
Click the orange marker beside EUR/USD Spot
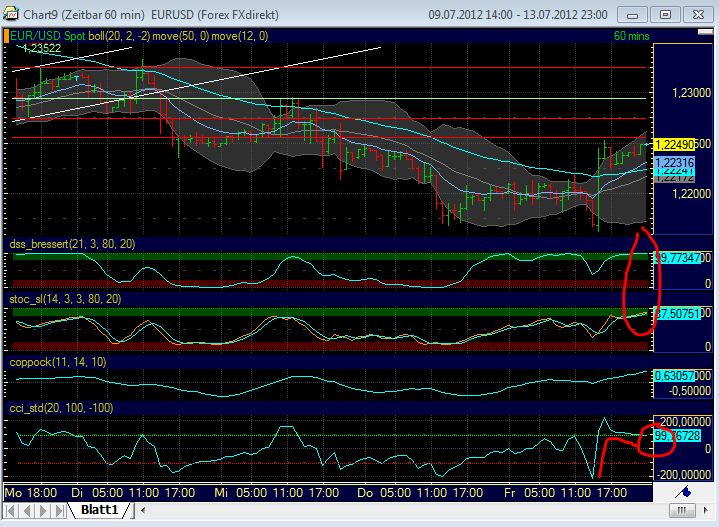6,36
